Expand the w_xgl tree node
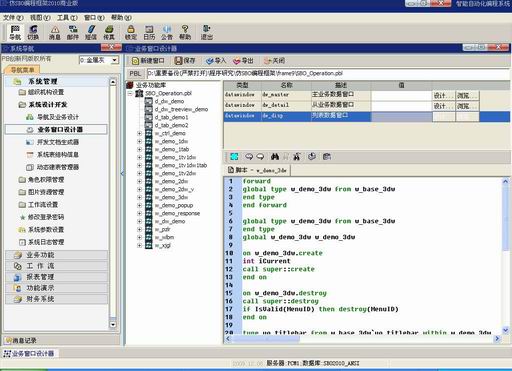 140,245
